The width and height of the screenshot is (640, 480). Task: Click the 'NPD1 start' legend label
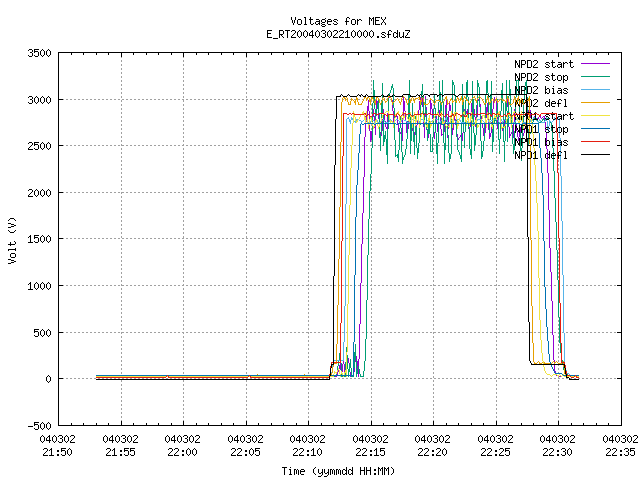click(x=544, y=116)
